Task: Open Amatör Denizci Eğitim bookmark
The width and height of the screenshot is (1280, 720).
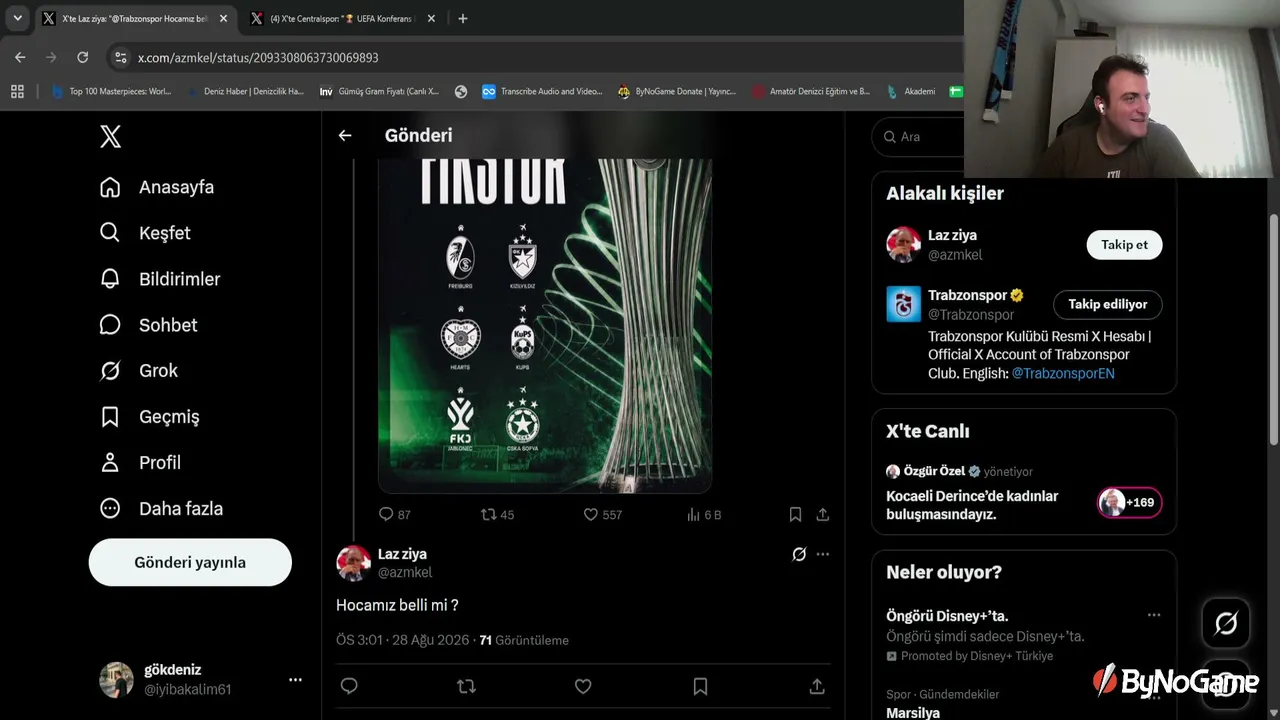Action: (811, 92)
